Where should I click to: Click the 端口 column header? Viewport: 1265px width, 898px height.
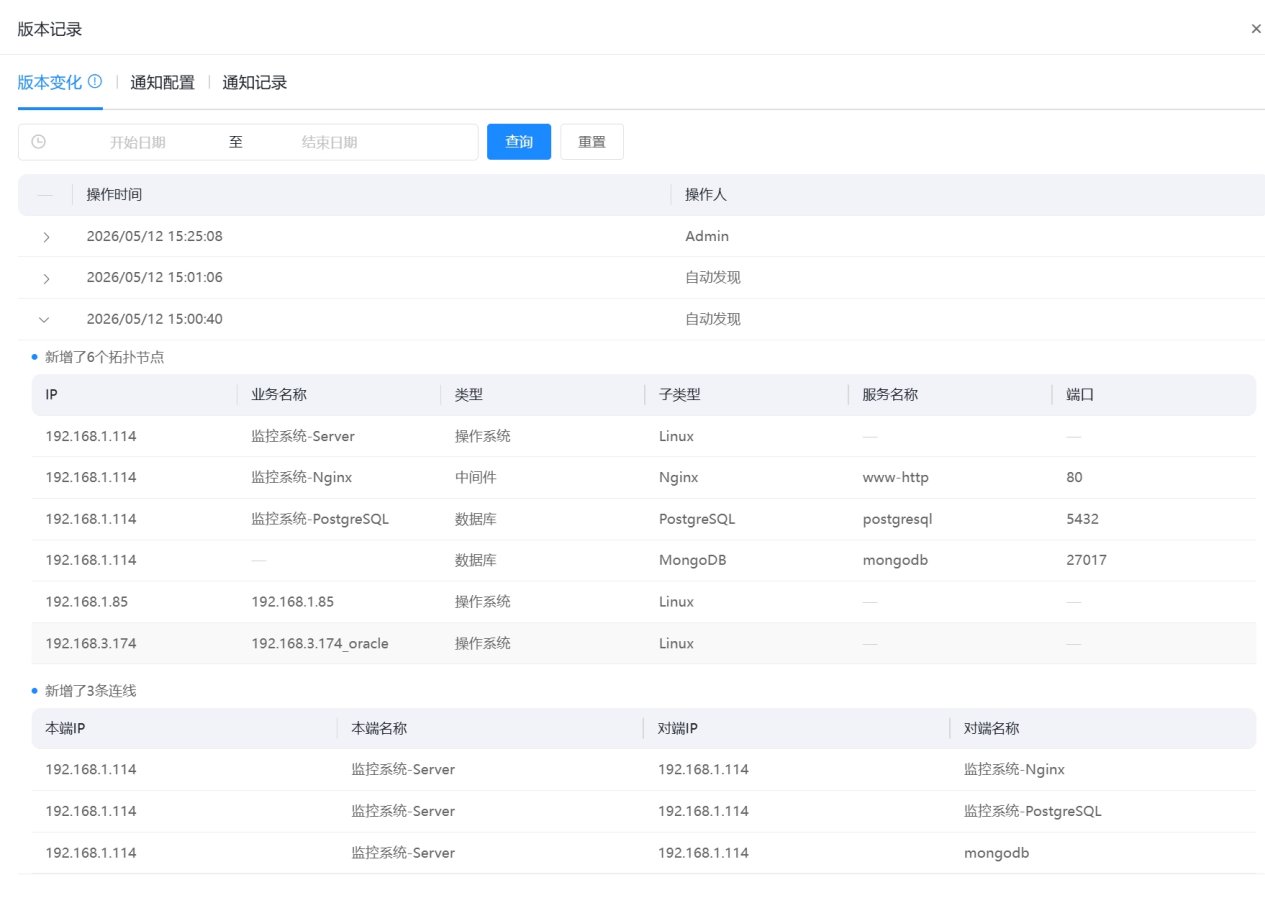(1081, 395)
